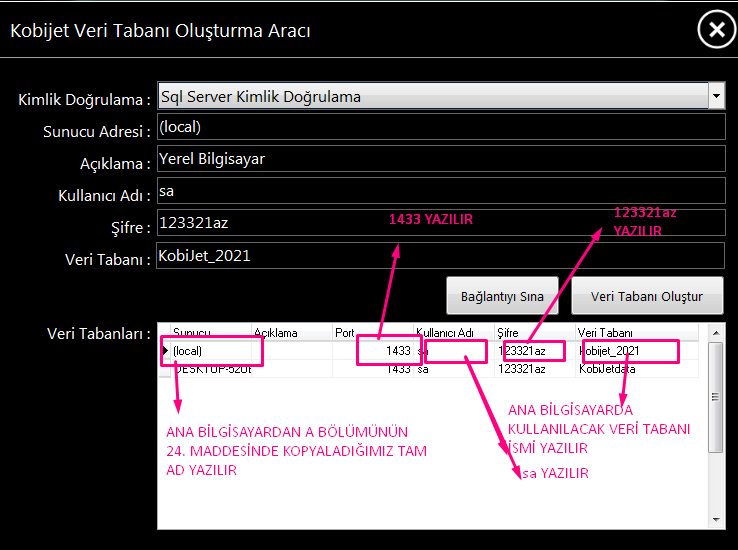This screenshot has height=550, width=738.
Task: Open the Kimlik Doğrulama dropdown arrow
Action: 716,96
